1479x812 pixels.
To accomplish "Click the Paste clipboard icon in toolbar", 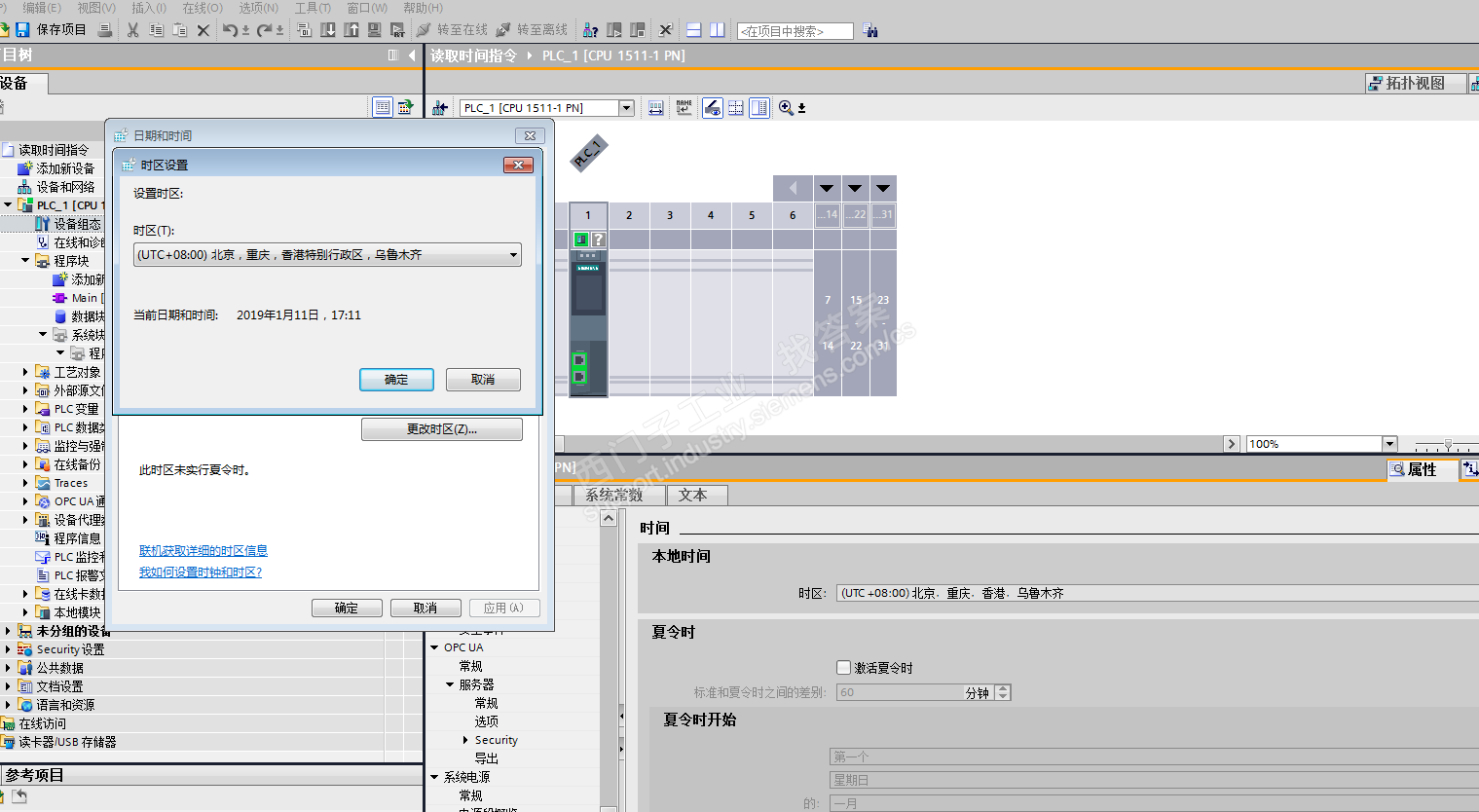I will (179, 30).
